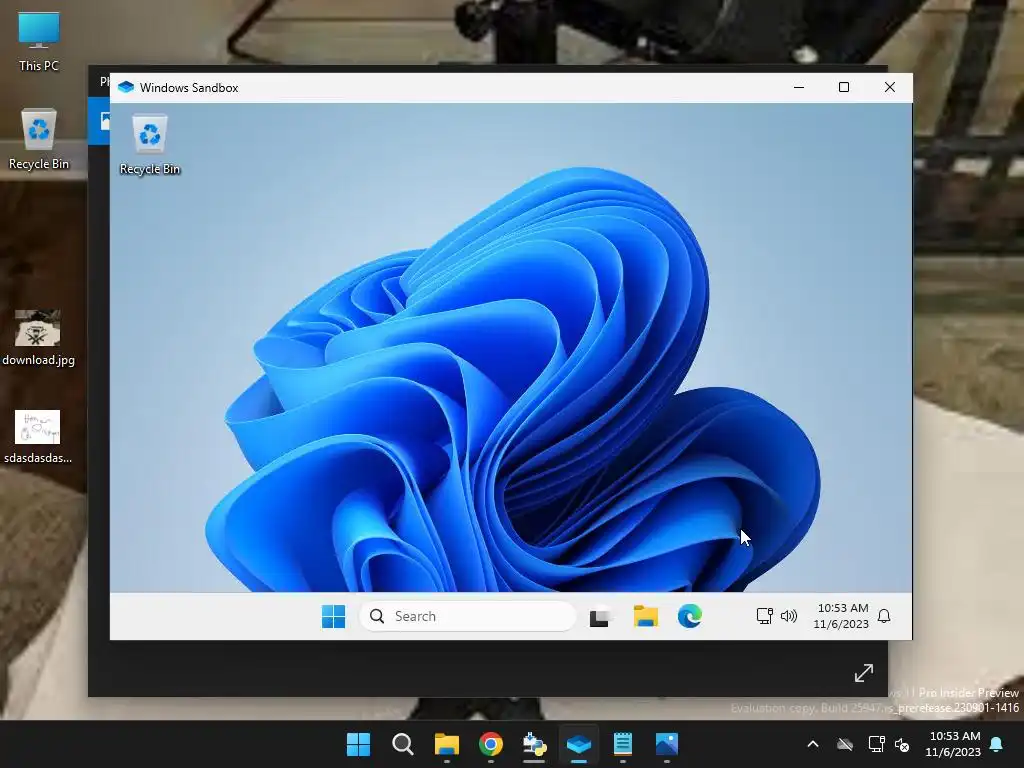Select This PC on host desktop
Viewport: 1024px width, 768px height.
coord(39,41)
